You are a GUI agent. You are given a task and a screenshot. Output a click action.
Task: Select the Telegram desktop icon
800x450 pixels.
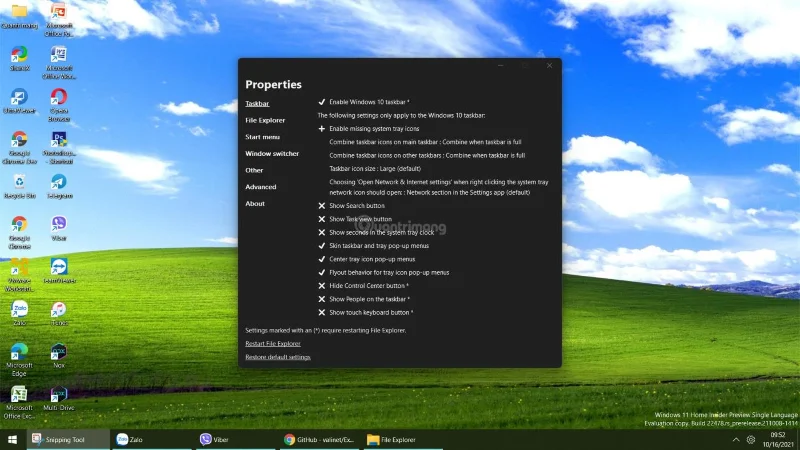pyautogui.click(x=59, y=186)
